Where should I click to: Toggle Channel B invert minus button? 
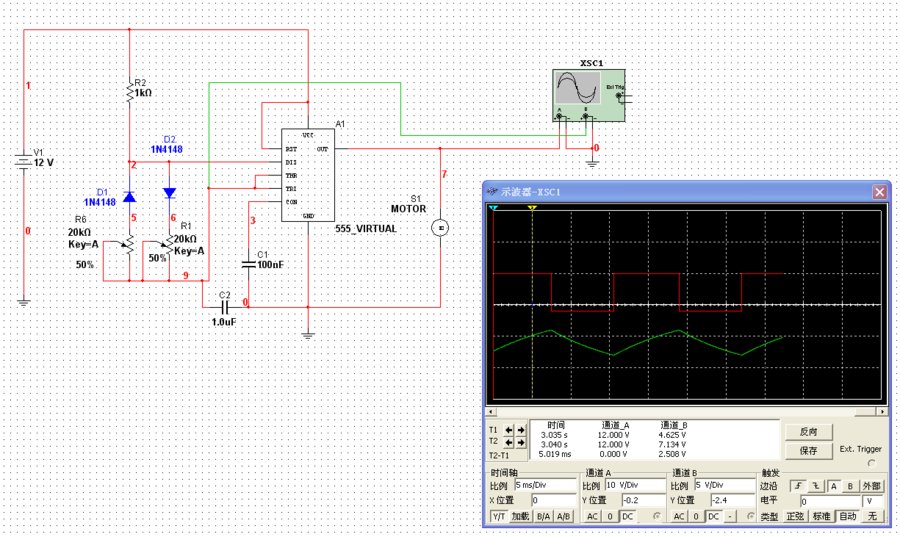(730, 516)
